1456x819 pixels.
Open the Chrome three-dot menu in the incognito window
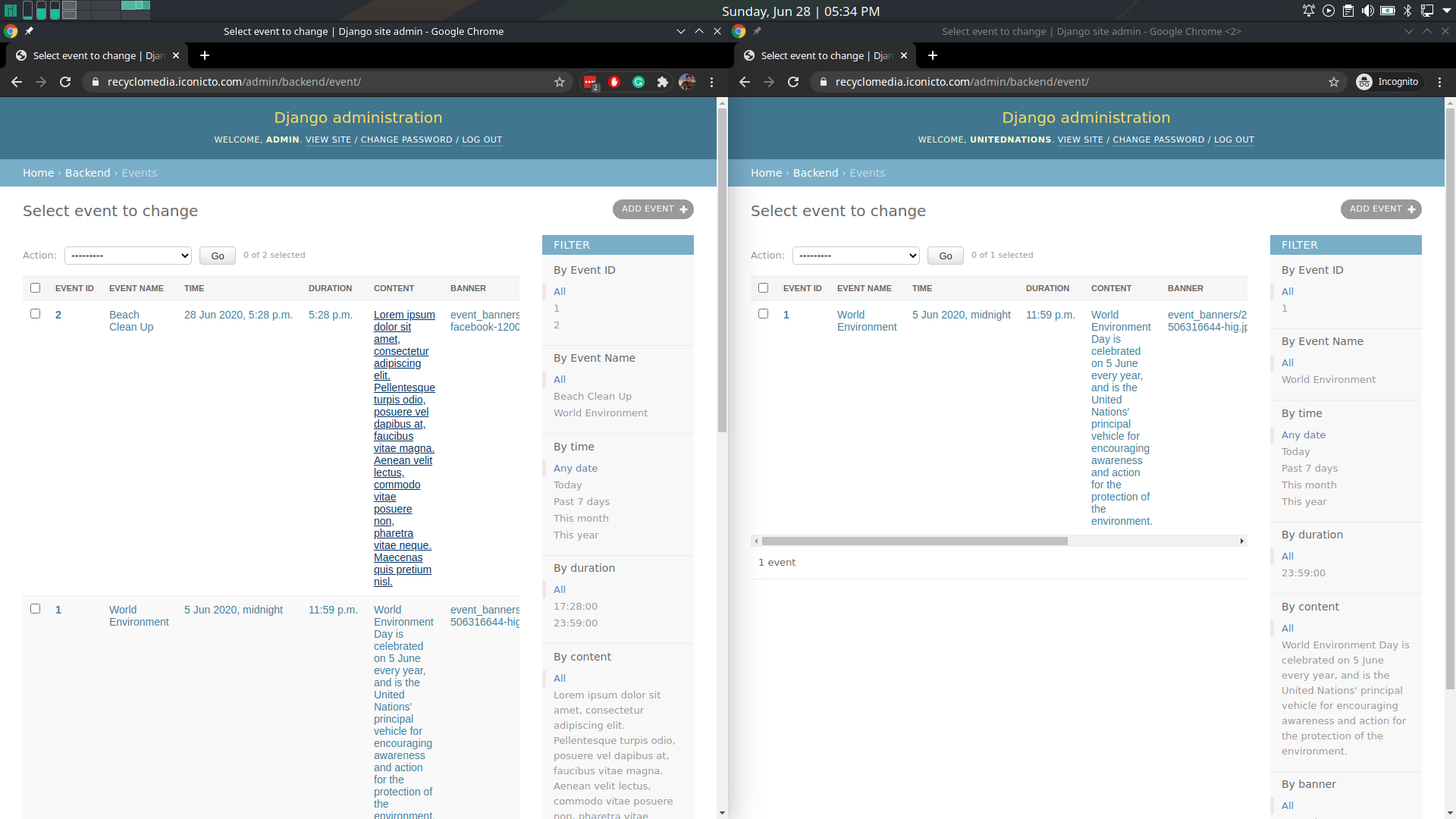coord(1439,82)
